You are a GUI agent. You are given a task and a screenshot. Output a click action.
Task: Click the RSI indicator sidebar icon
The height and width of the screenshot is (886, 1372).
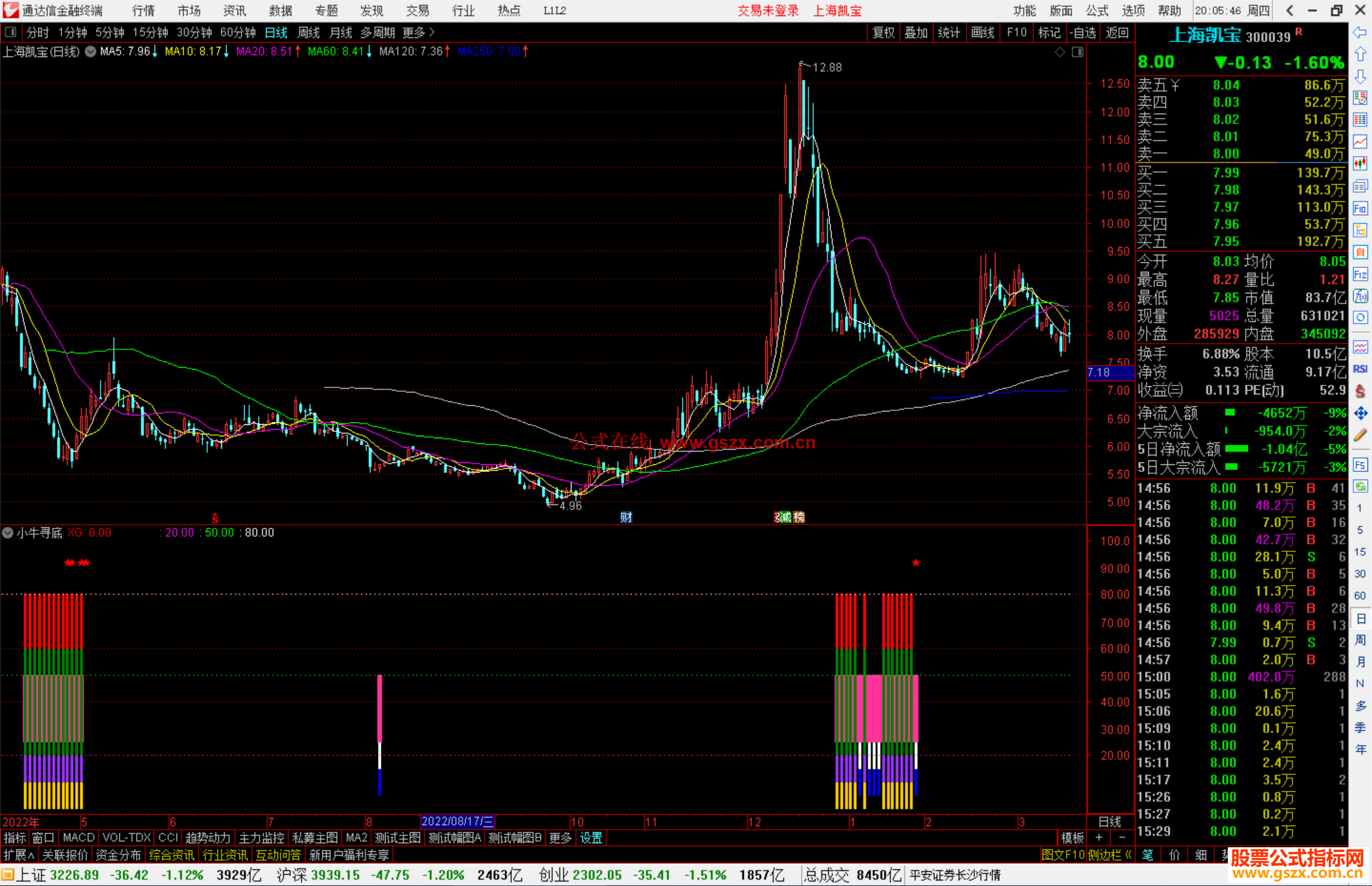pyautogui.click(x=1360, y=368)
